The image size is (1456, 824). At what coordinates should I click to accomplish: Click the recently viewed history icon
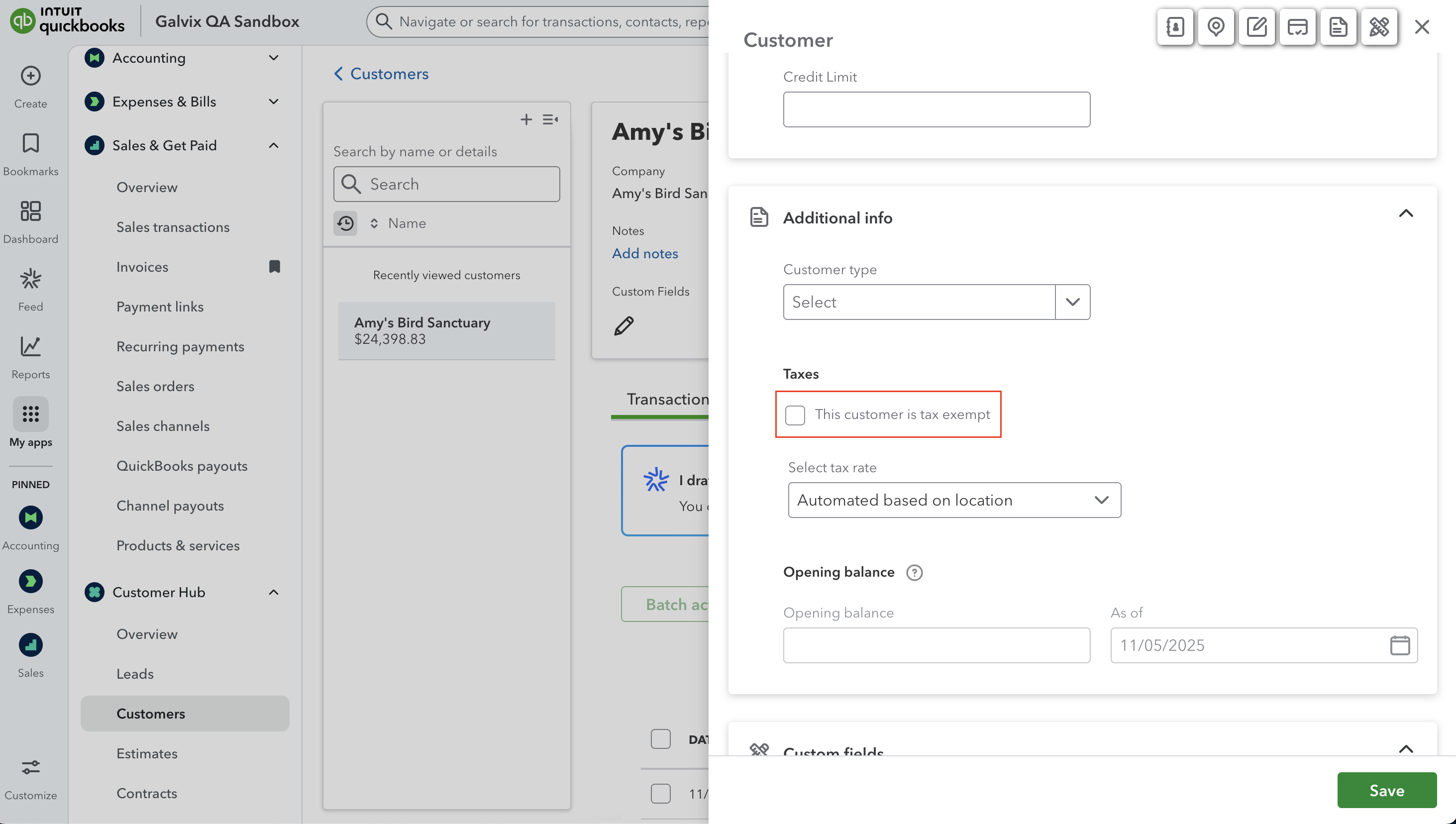pyautogui.click(x=345, y=223)
